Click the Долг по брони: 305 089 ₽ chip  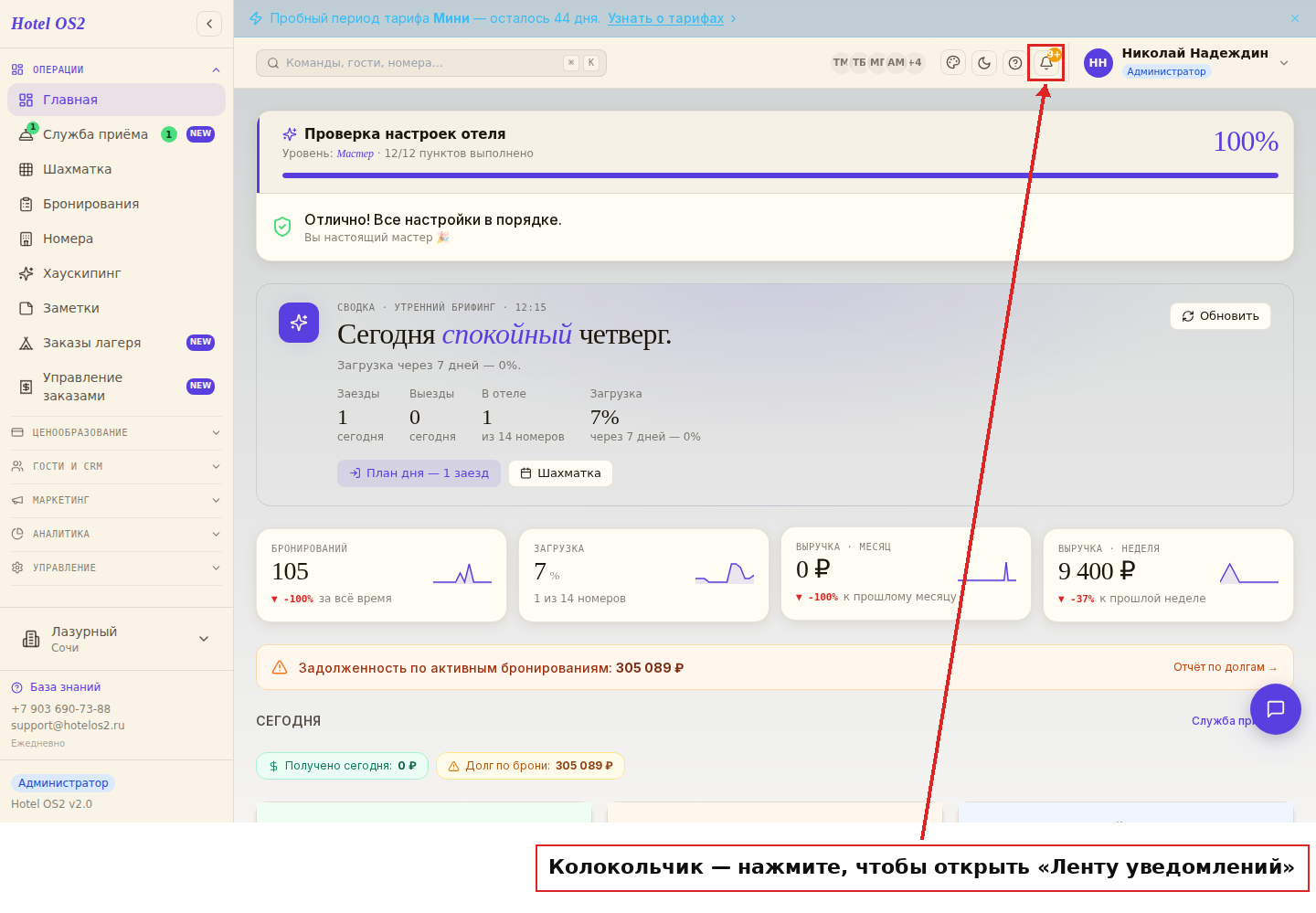coord(530,766)
